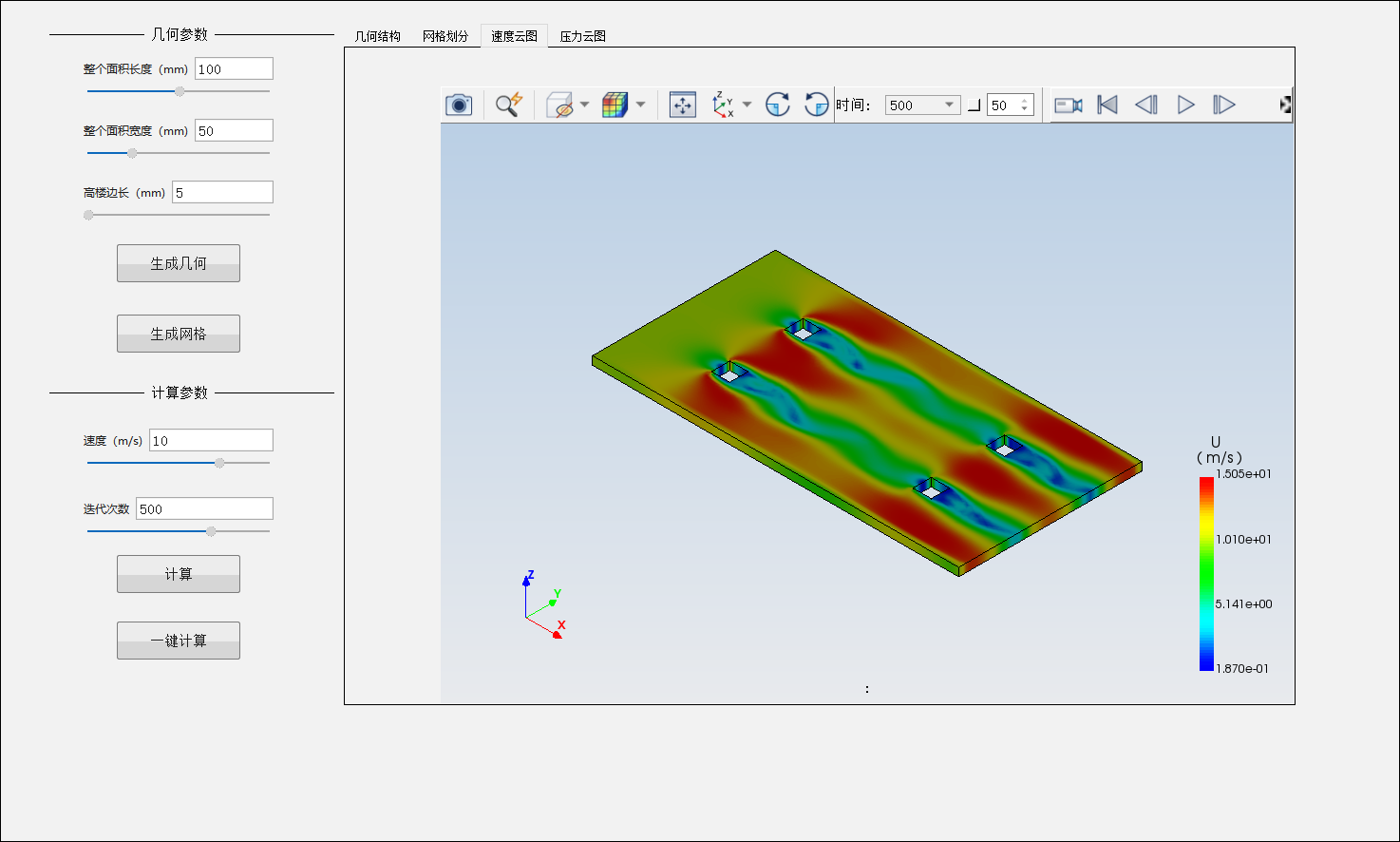Focus the 迭代次数 field showing 500
Viewport: 1400px width, 842px height.
(204, 508)
